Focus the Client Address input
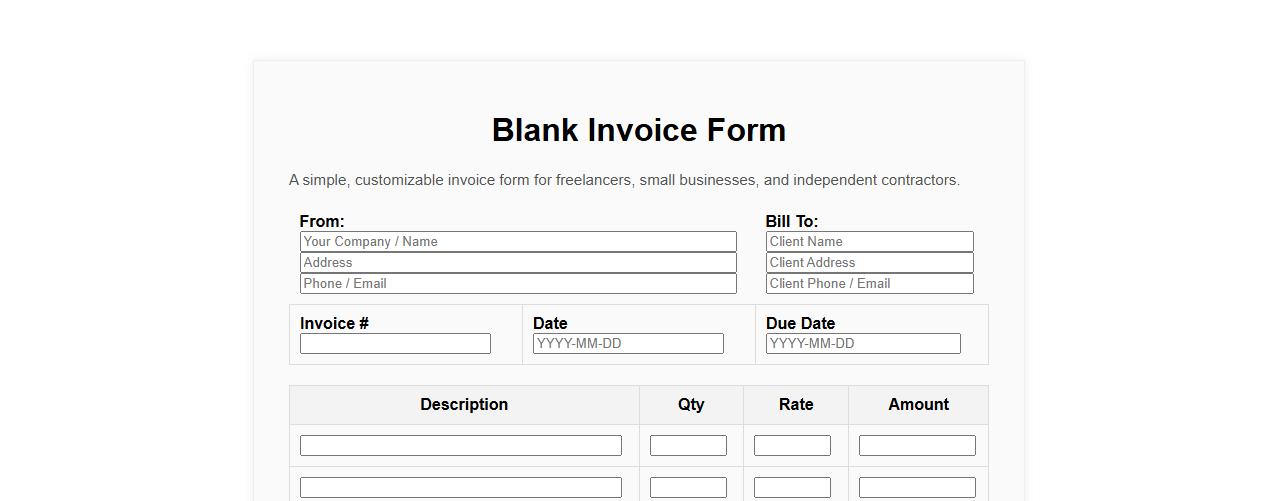The width and height of the screenshot is (1278, 501). 870,262
